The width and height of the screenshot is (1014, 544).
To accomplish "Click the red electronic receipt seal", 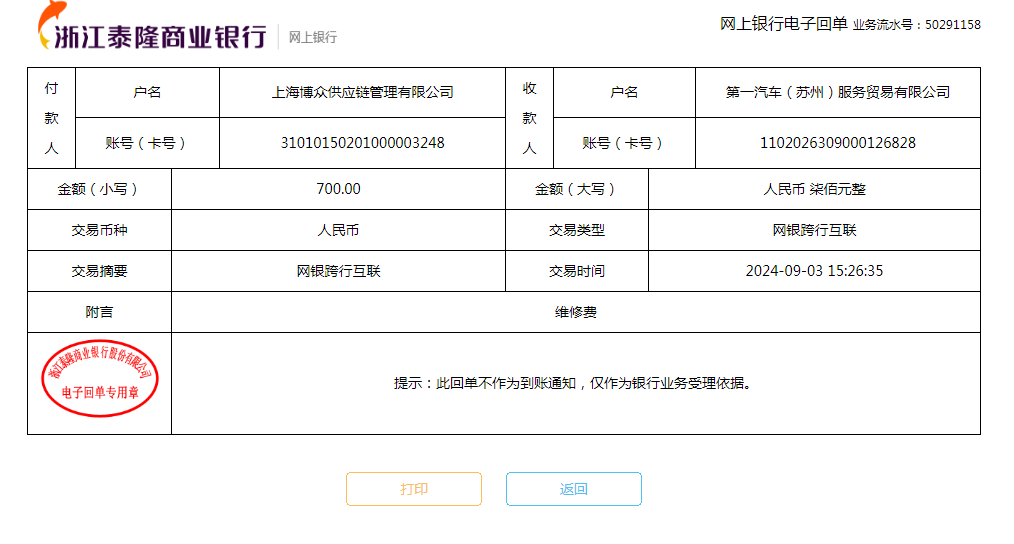I will pos(99,379).
